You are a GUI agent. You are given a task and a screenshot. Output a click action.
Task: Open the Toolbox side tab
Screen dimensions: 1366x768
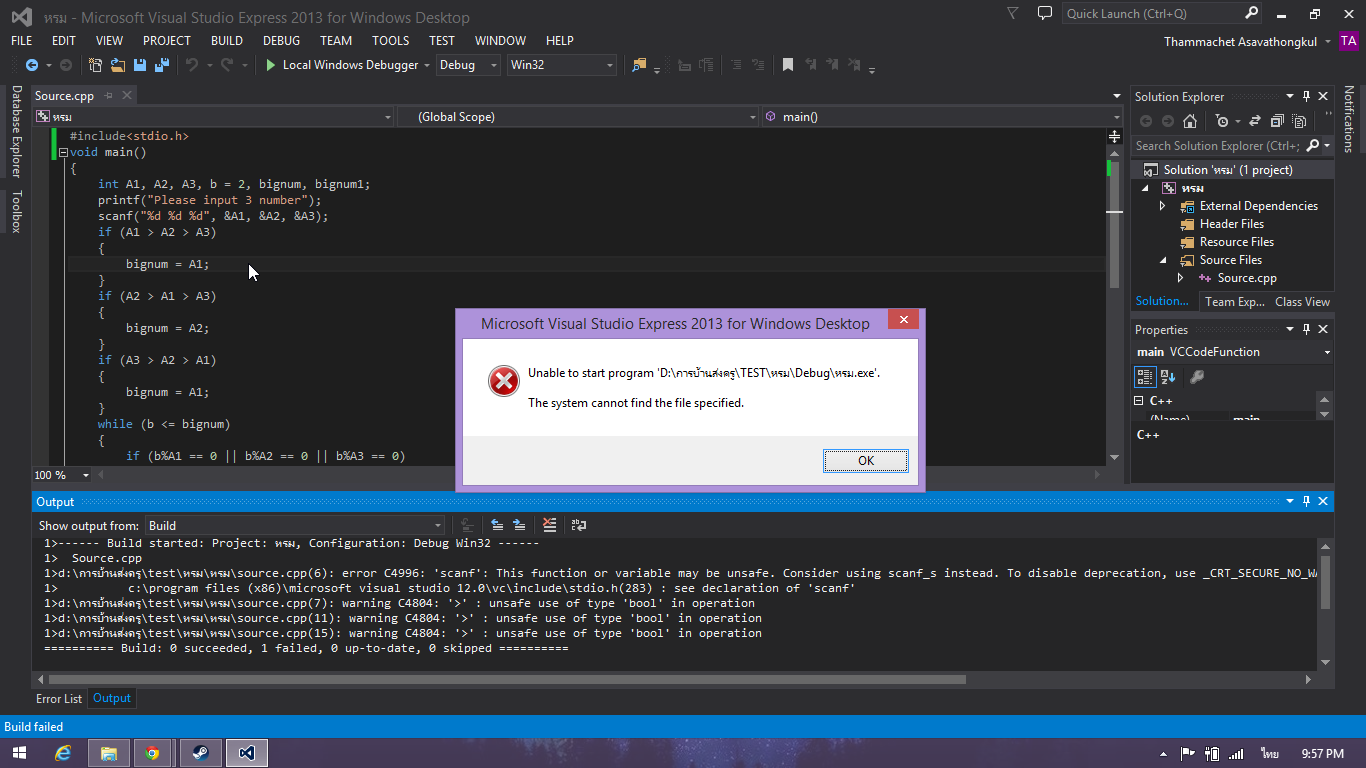coord(16,211)
